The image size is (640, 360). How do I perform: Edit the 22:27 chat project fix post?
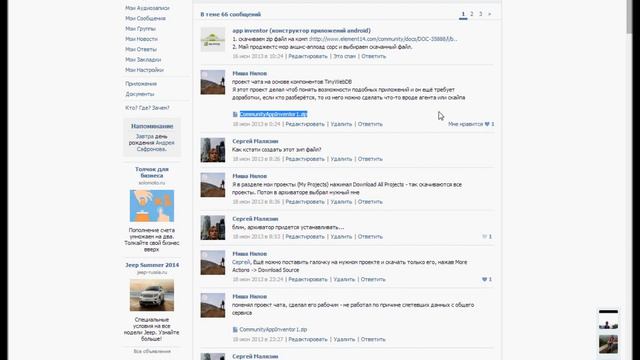point(308,340)
